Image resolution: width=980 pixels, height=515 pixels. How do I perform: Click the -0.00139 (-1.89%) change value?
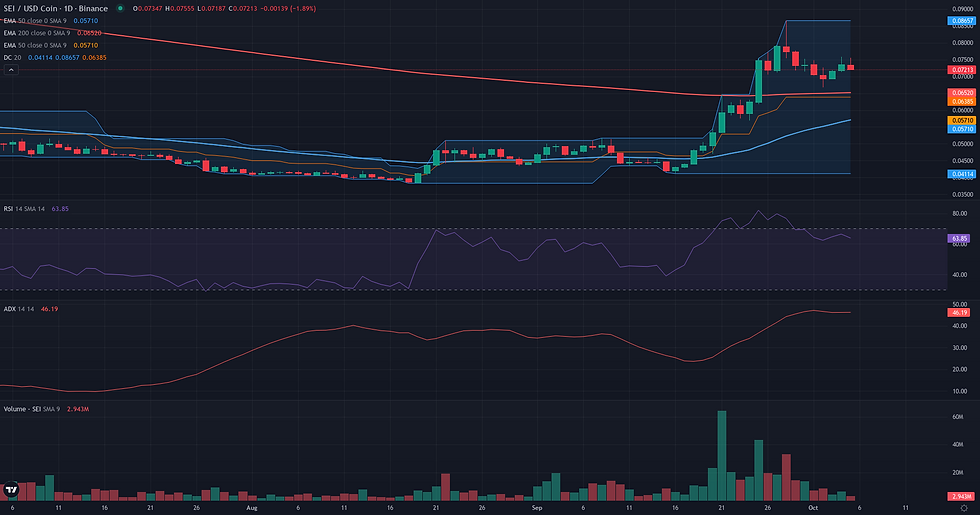(289, 9)
